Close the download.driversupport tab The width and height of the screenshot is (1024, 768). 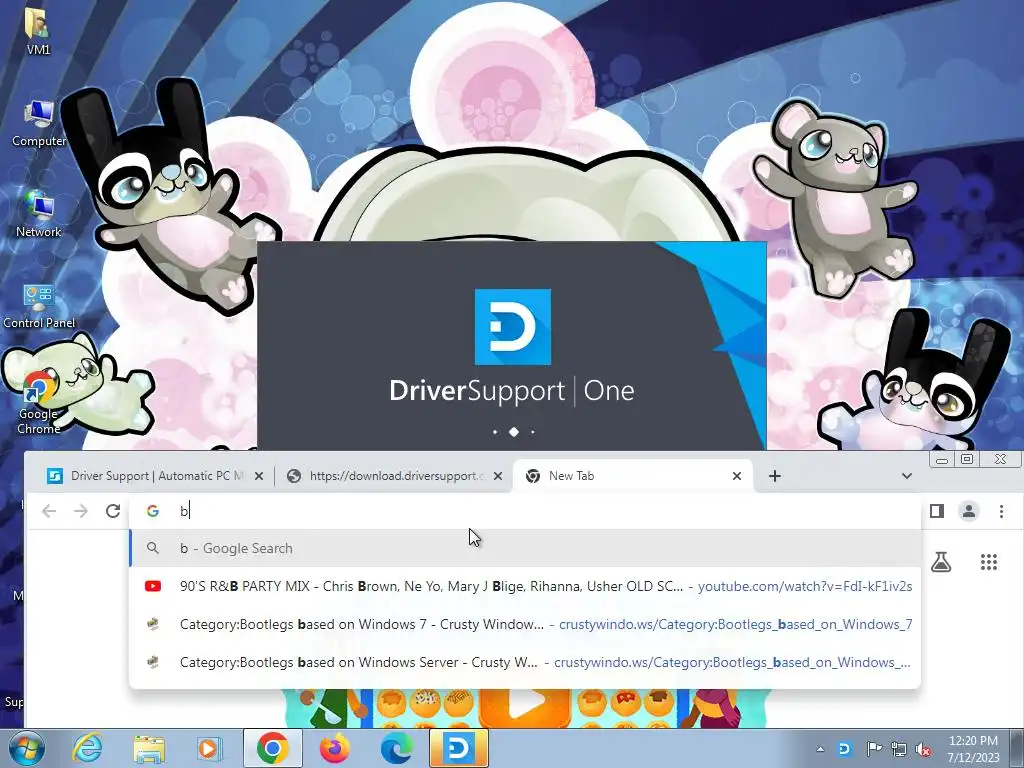498,476
